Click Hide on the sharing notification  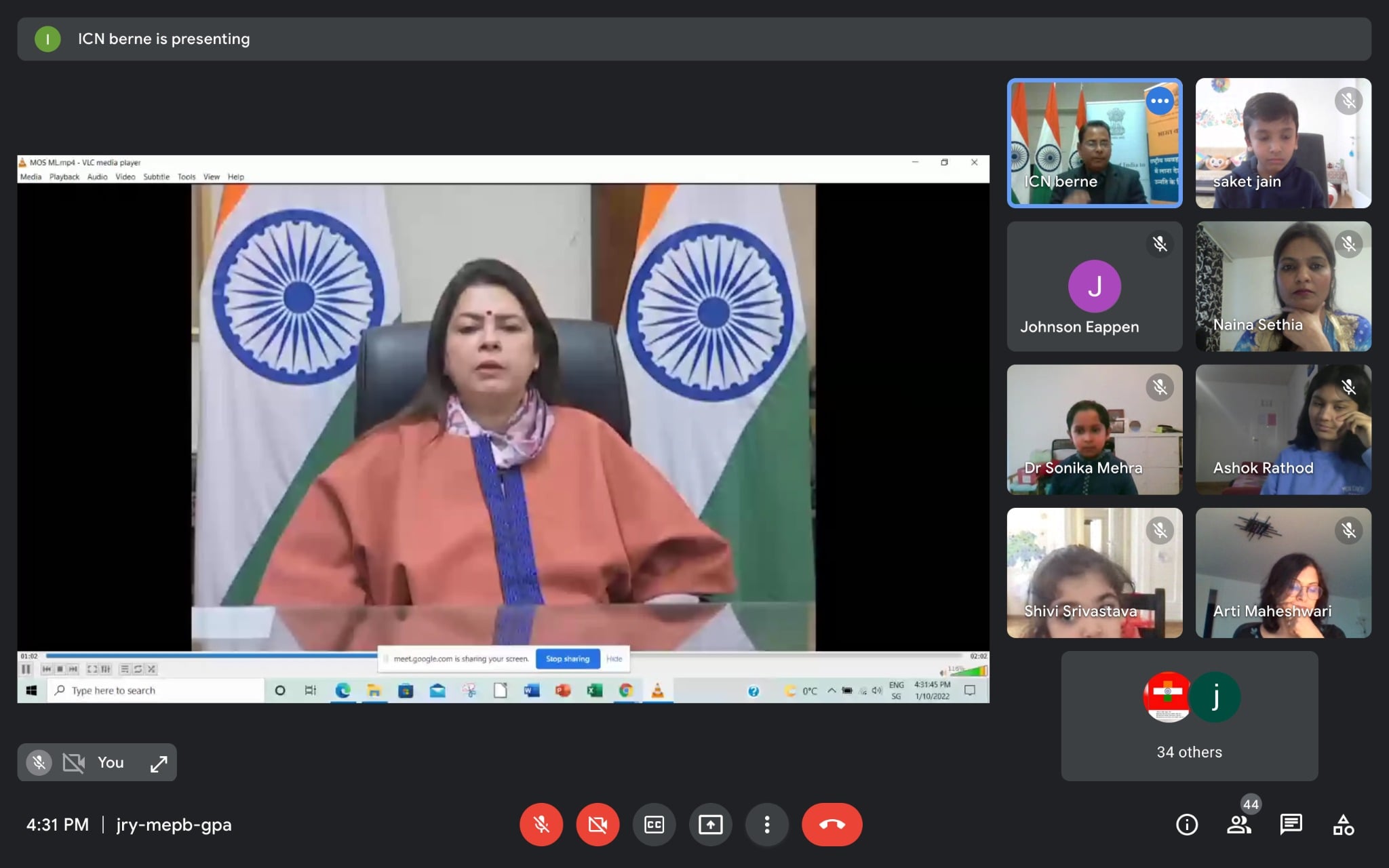tap(614, 658)
